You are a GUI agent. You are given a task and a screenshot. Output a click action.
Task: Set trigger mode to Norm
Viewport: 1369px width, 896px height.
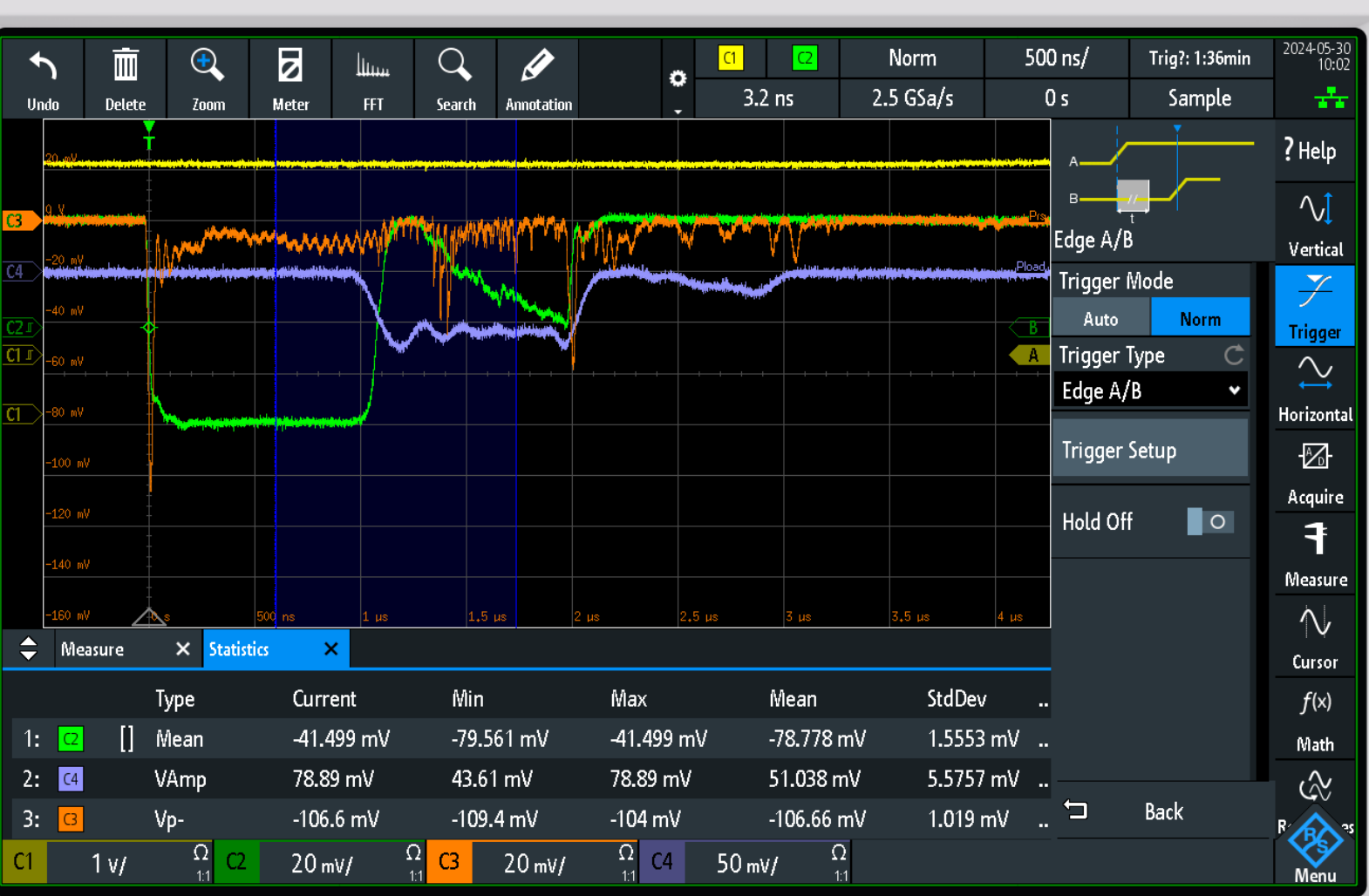[x=1200, y=319]
